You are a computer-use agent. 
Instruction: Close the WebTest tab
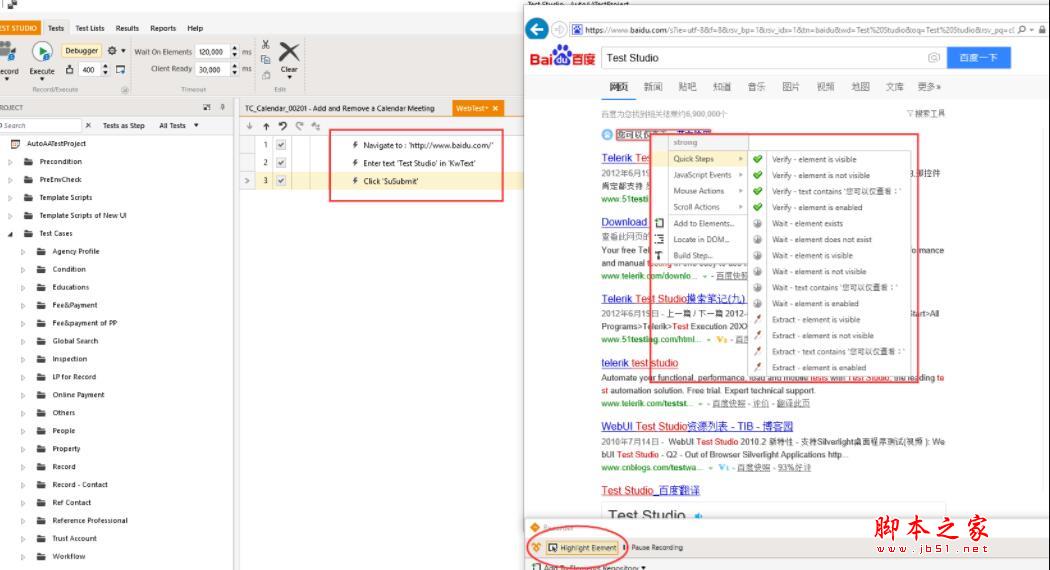[496, 108]
